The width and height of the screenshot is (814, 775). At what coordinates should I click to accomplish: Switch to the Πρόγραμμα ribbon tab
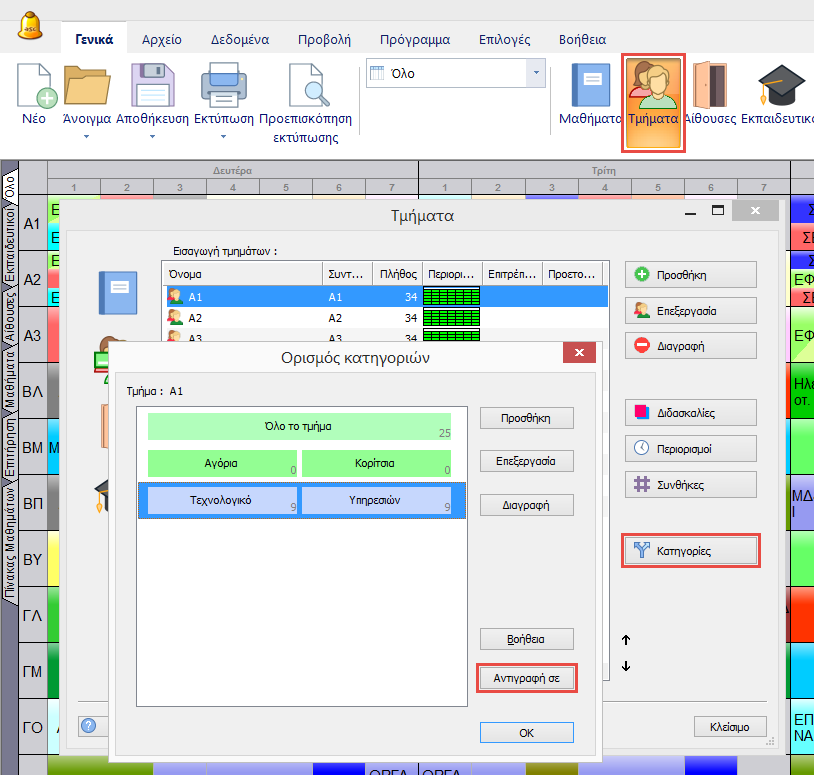point(415,40)
